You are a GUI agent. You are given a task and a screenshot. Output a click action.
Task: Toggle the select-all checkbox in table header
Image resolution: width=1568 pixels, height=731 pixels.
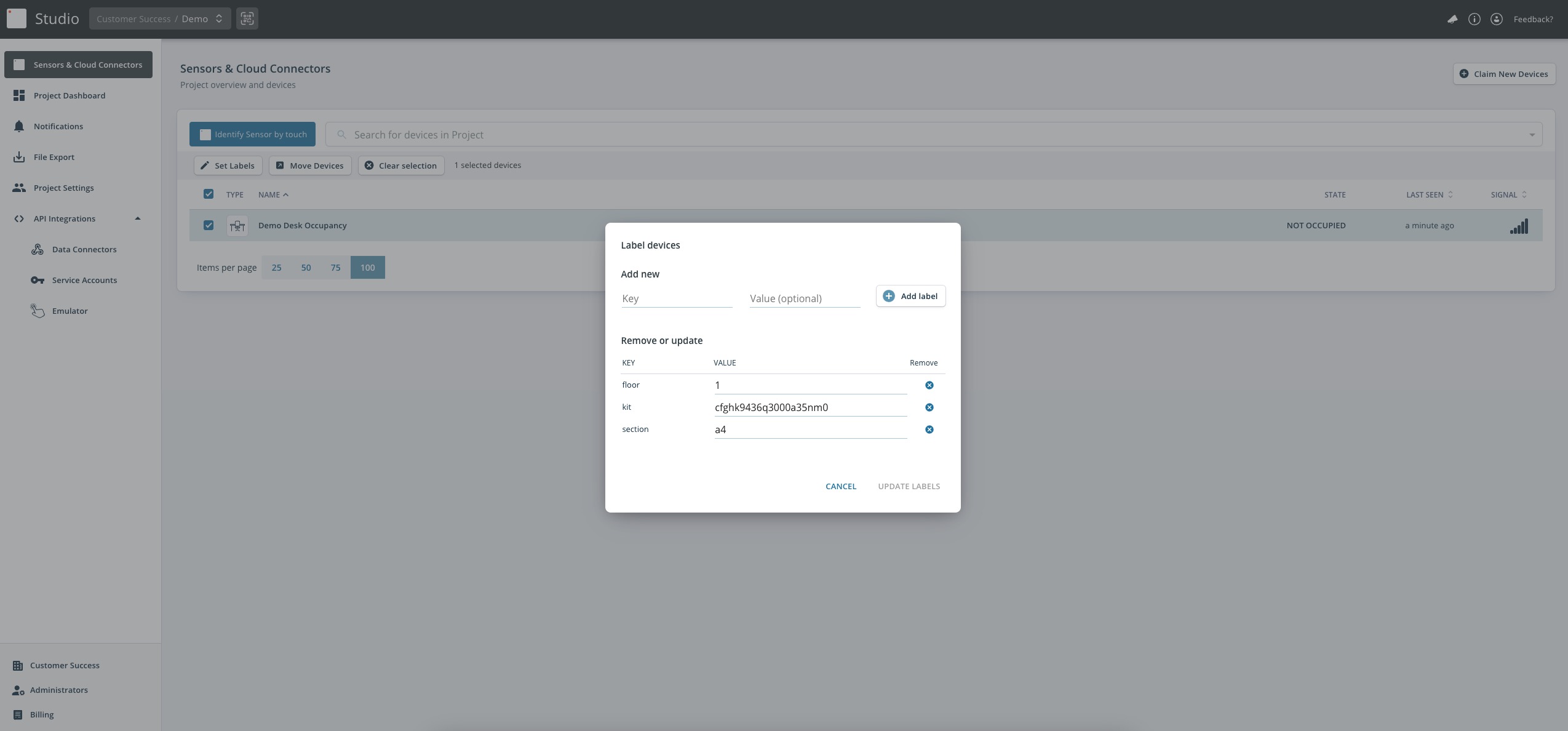click(208, 193)
